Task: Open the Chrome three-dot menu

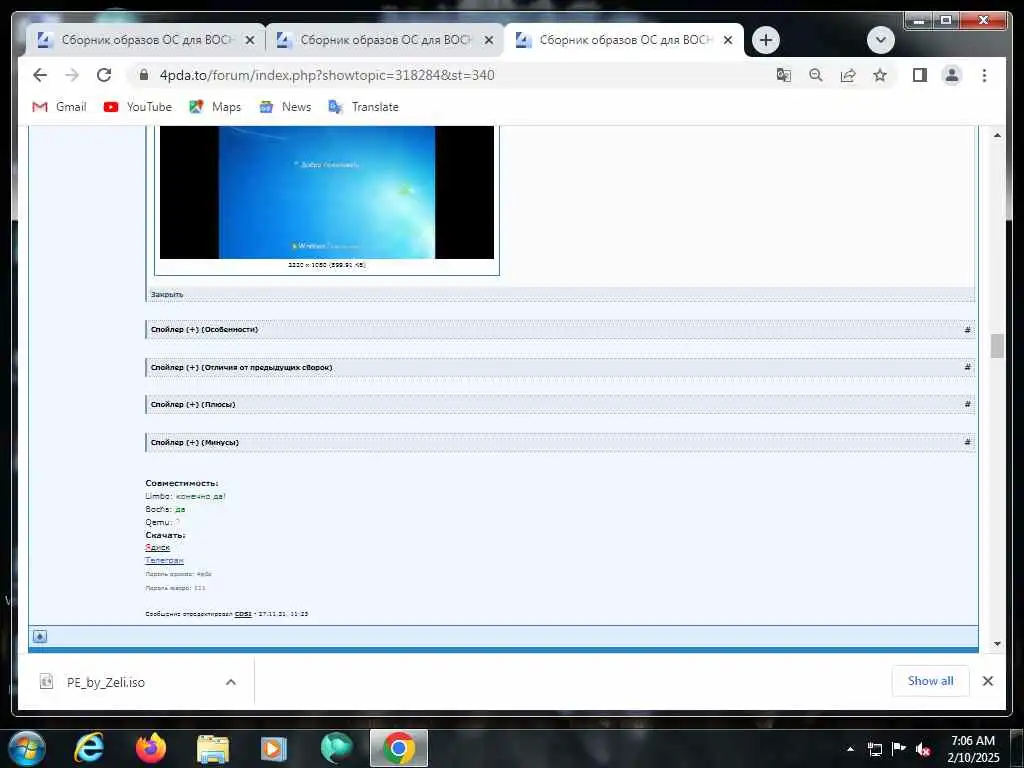Action: click(984, 75)
